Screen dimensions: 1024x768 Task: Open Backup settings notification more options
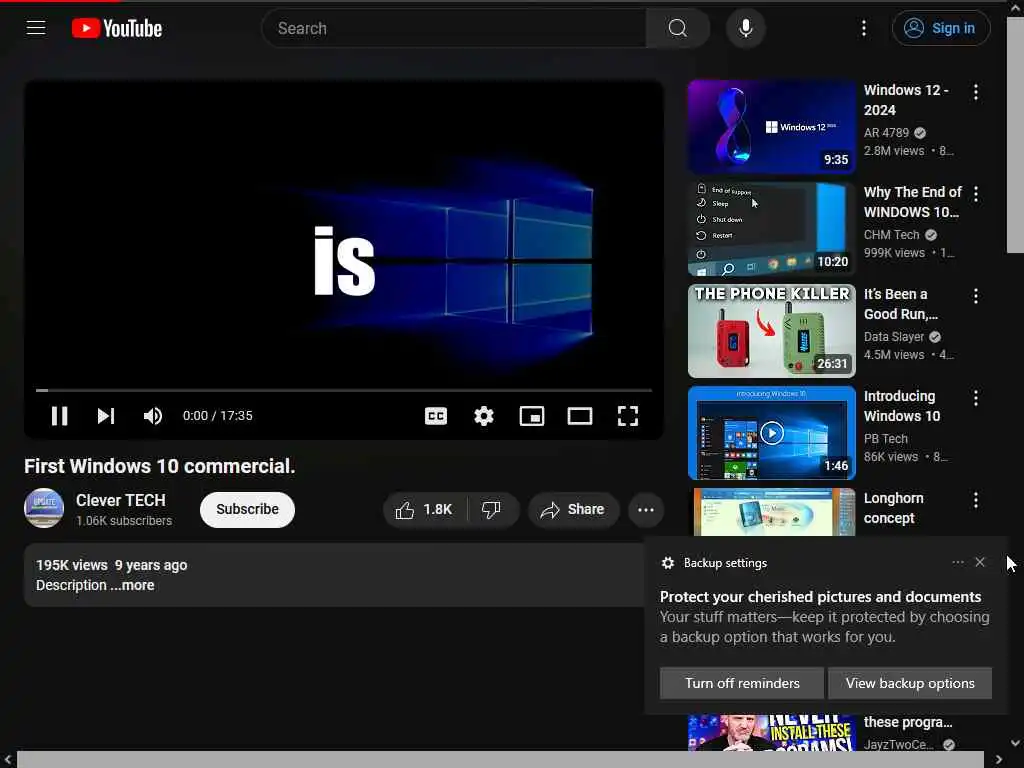click(957, 562)
